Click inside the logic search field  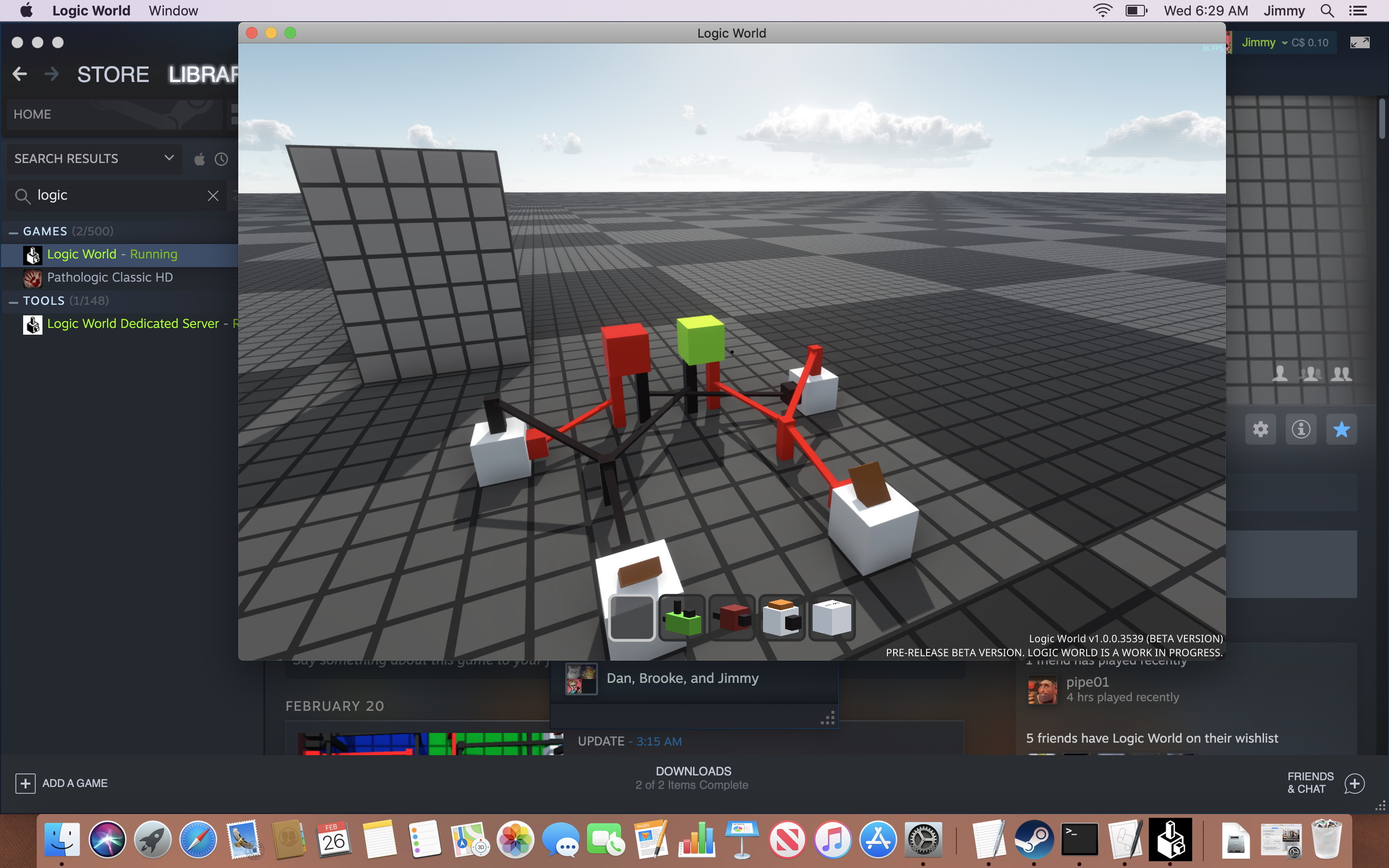(x=118, y=196)
